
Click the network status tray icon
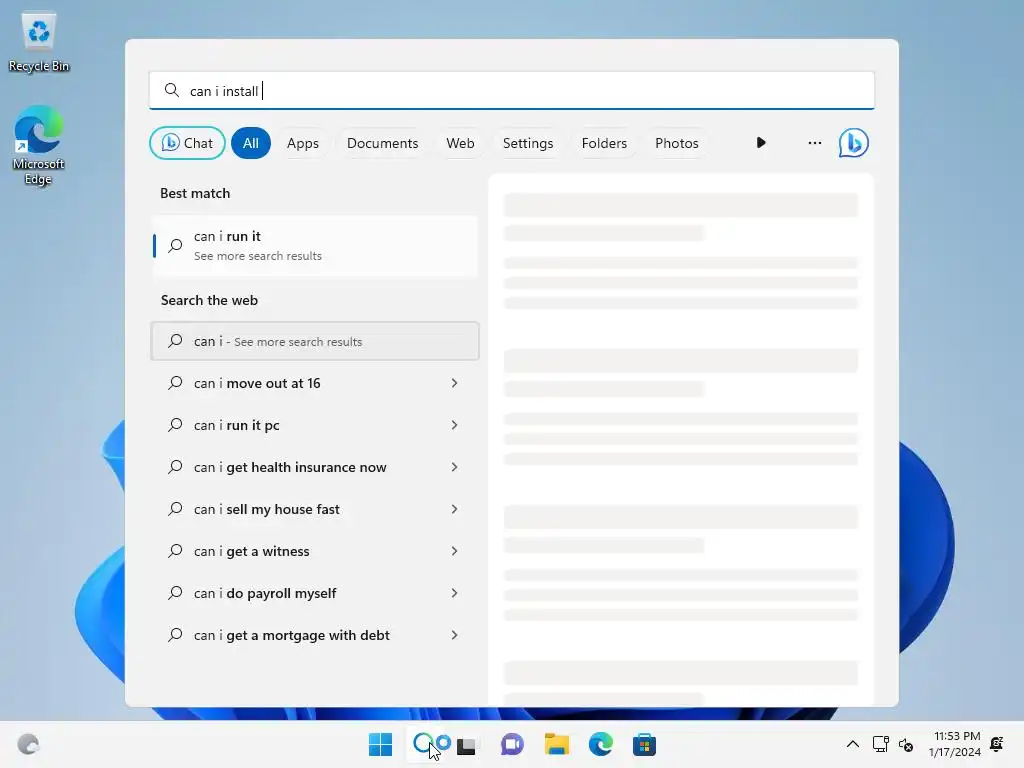click(880, 744)
